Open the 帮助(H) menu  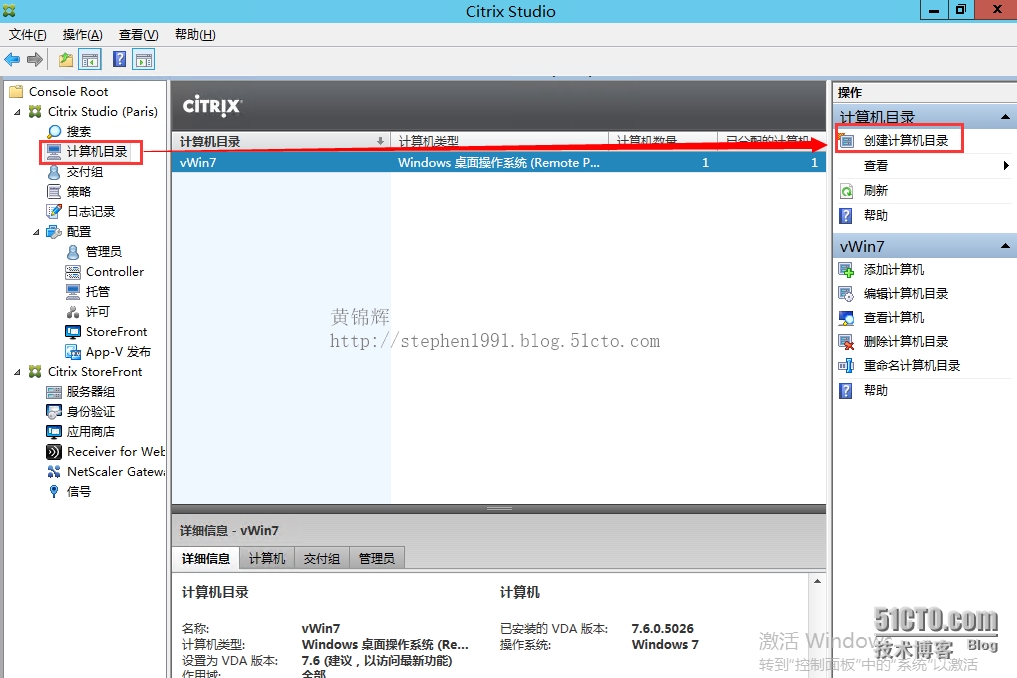click(x=195, y=34)
